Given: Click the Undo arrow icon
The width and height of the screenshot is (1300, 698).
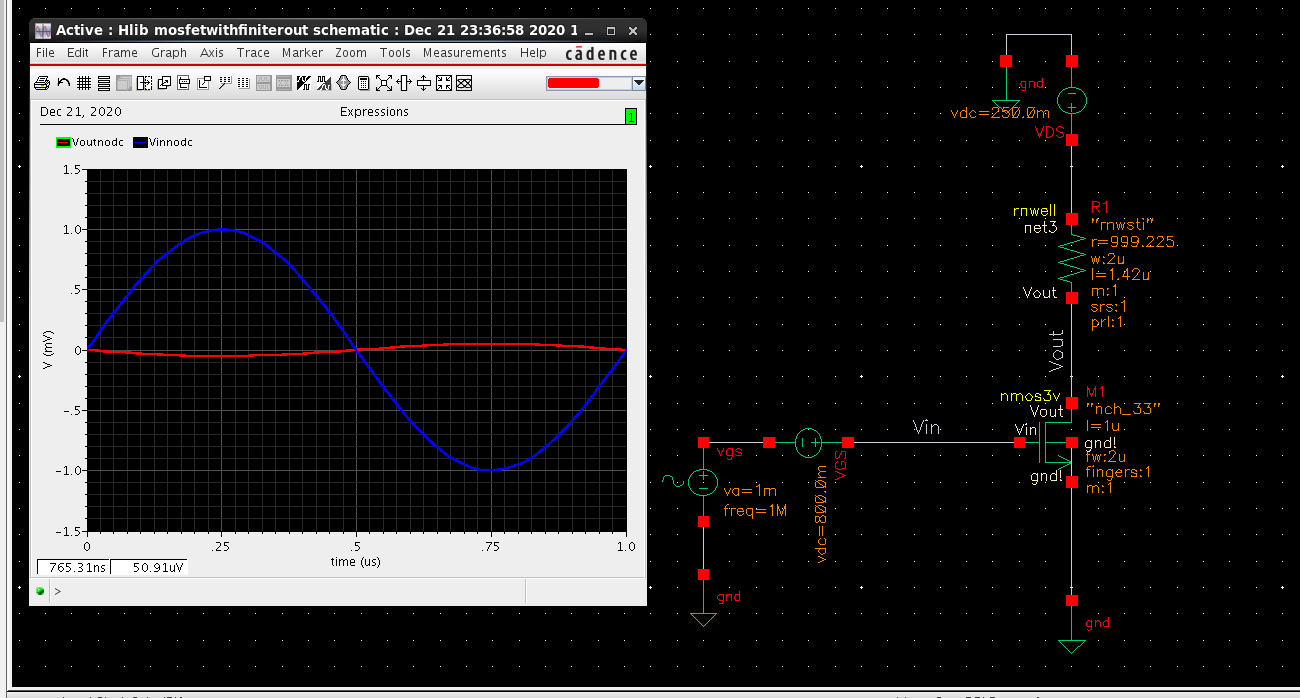Looking at the screenshot, I should click(64, 83).
